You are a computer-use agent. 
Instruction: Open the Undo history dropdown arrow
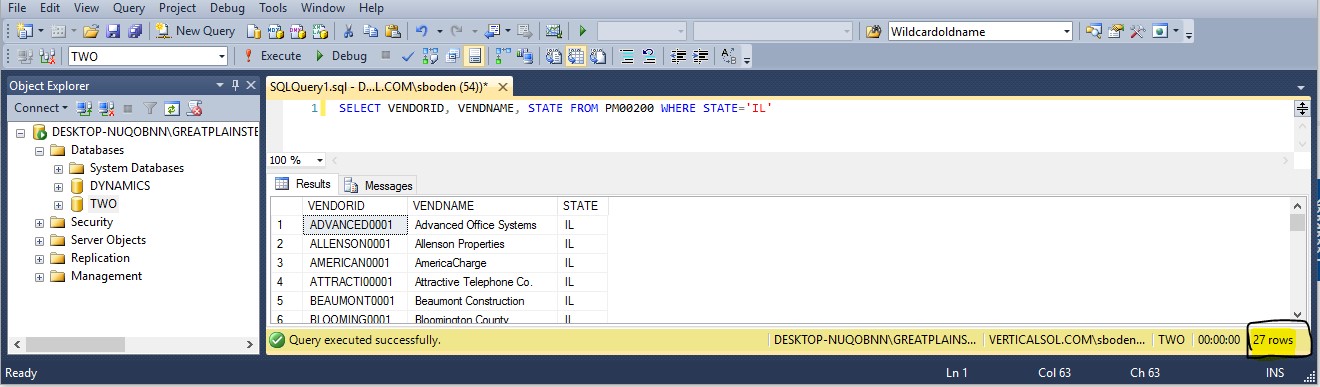[440, 31]
